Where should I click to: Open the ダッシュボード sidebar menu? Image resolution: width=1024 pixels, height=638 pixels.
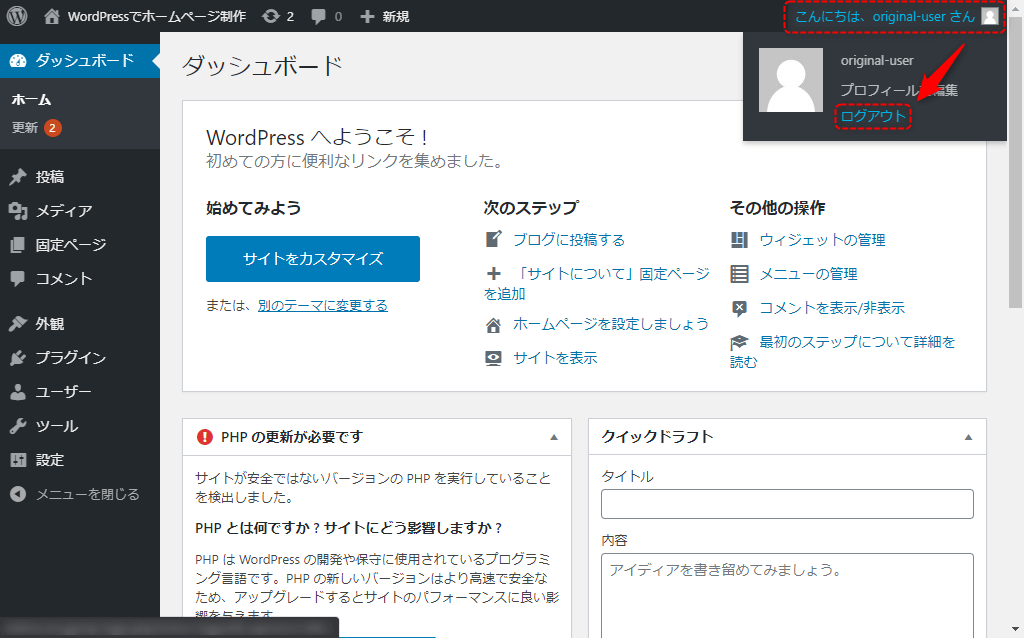pyautogui.click(x=80, y=61)
